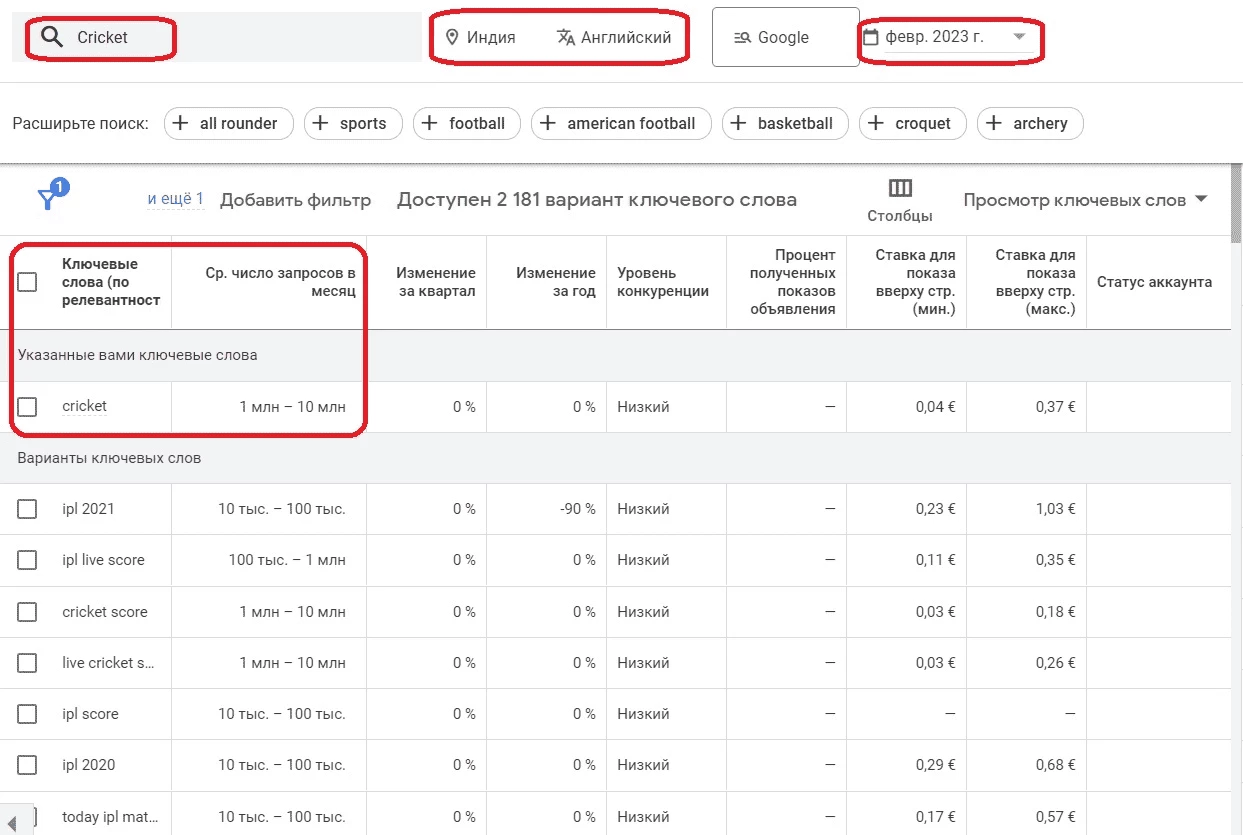The width and height of the screenshot is (1243, 835).
Task: Sort by Ср. число запросов в месяц
Action: point(280,282)
